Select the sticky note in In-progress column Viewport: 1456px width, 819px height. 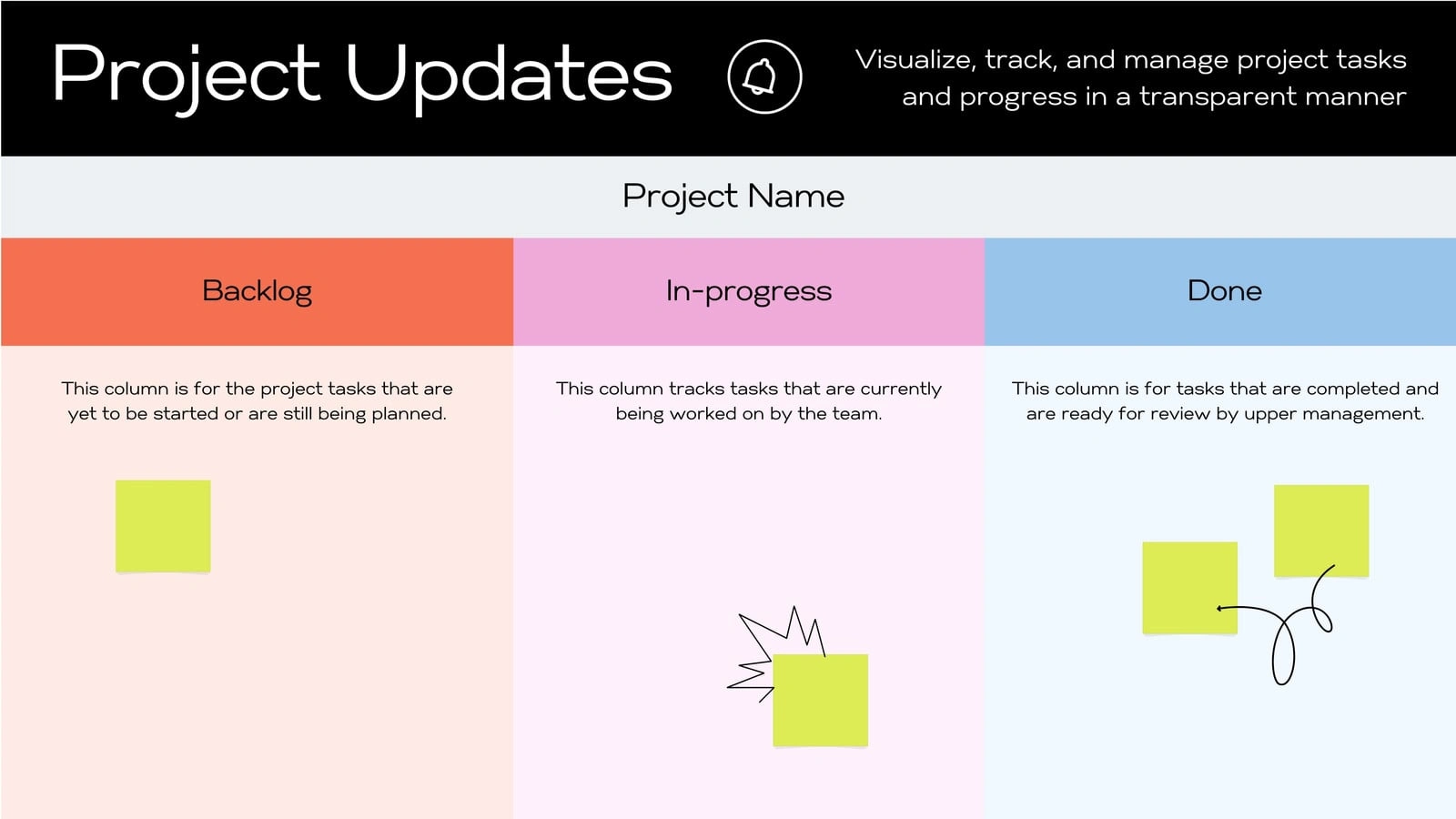821,701
